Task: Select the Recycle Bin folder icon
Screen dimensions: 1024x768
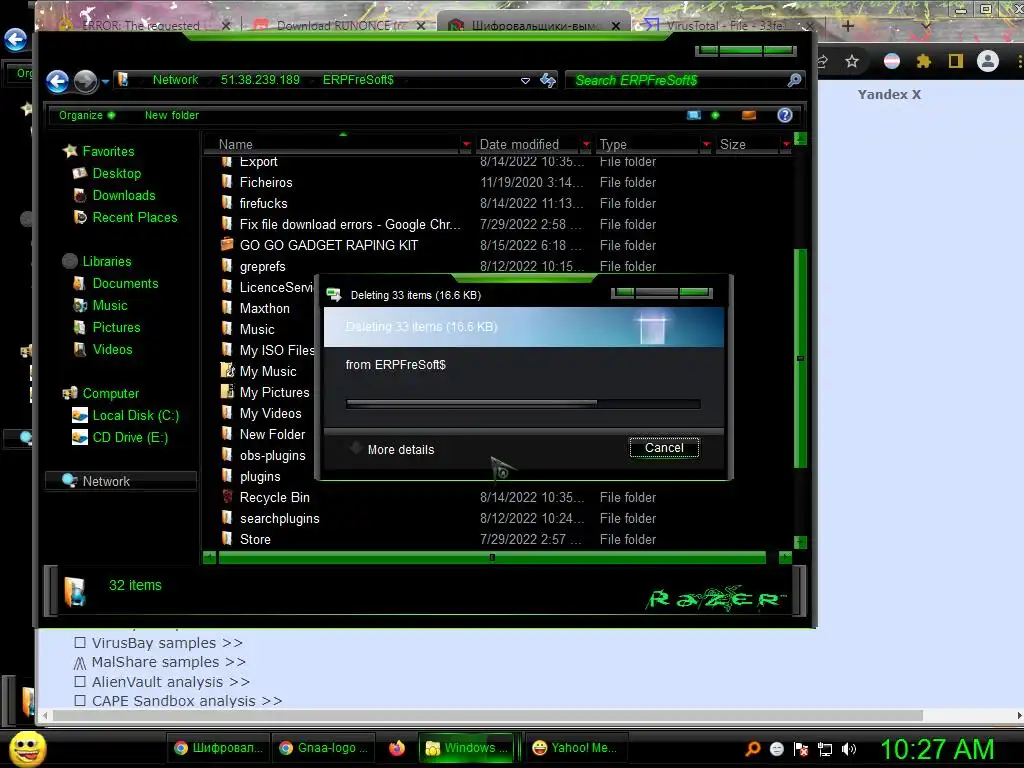Action: pyautogui.click(x=227, y=497)
